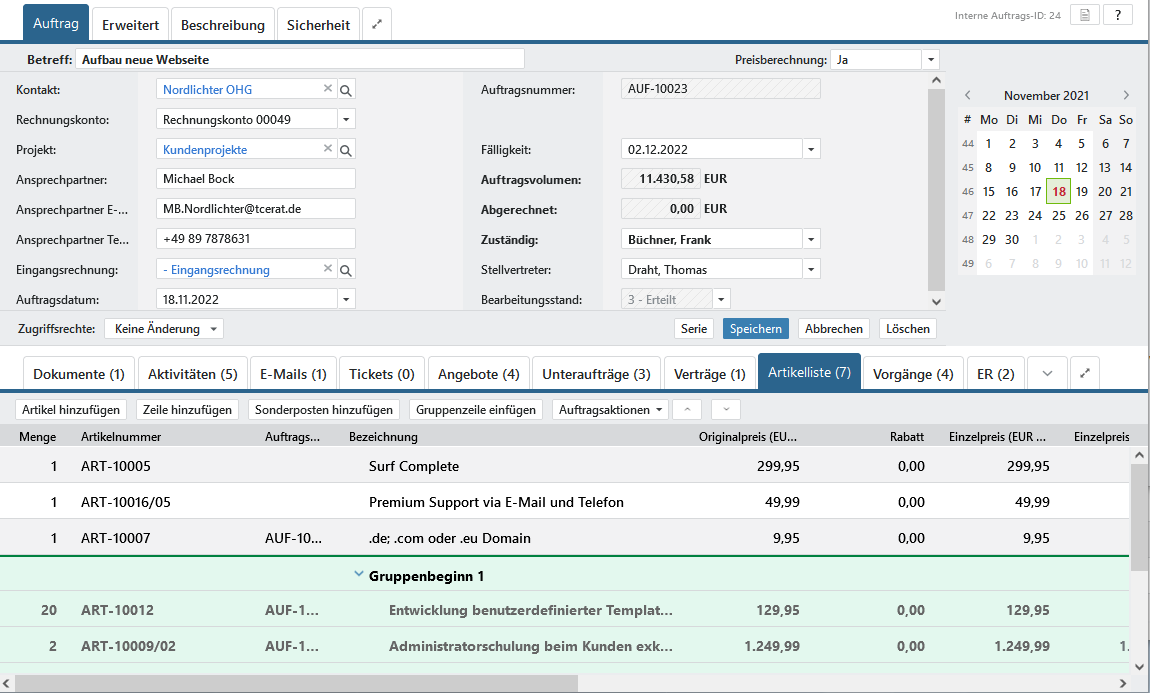Screen dimensions: 1150x693
Task: Click the search icon next to Kontakt field
Action: [x=346, y=90]
